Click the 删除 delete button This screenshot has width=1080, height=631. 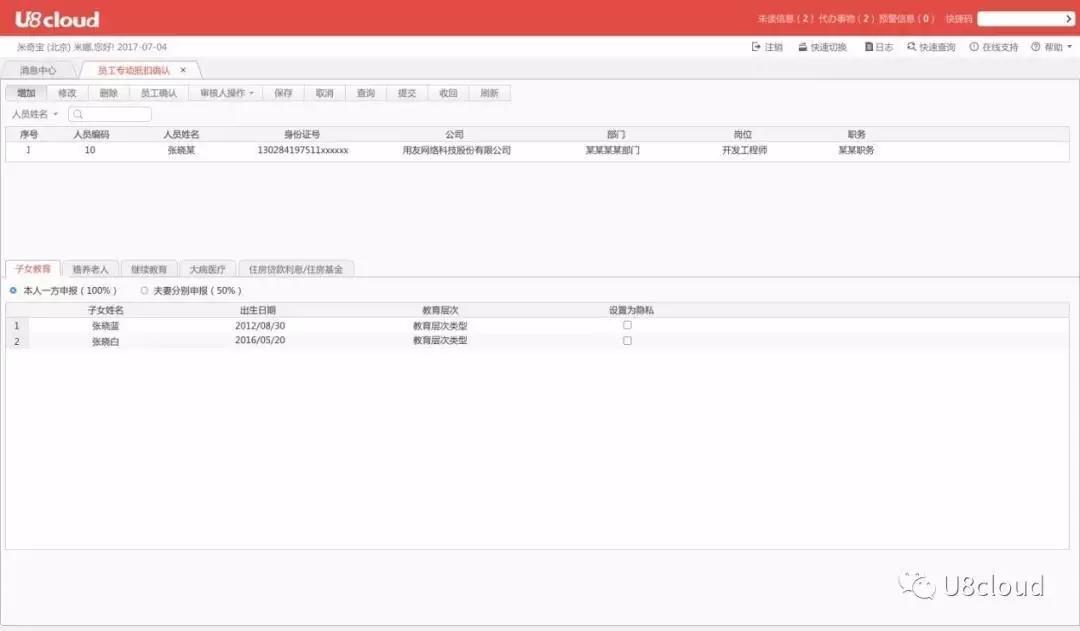point(109,93)
